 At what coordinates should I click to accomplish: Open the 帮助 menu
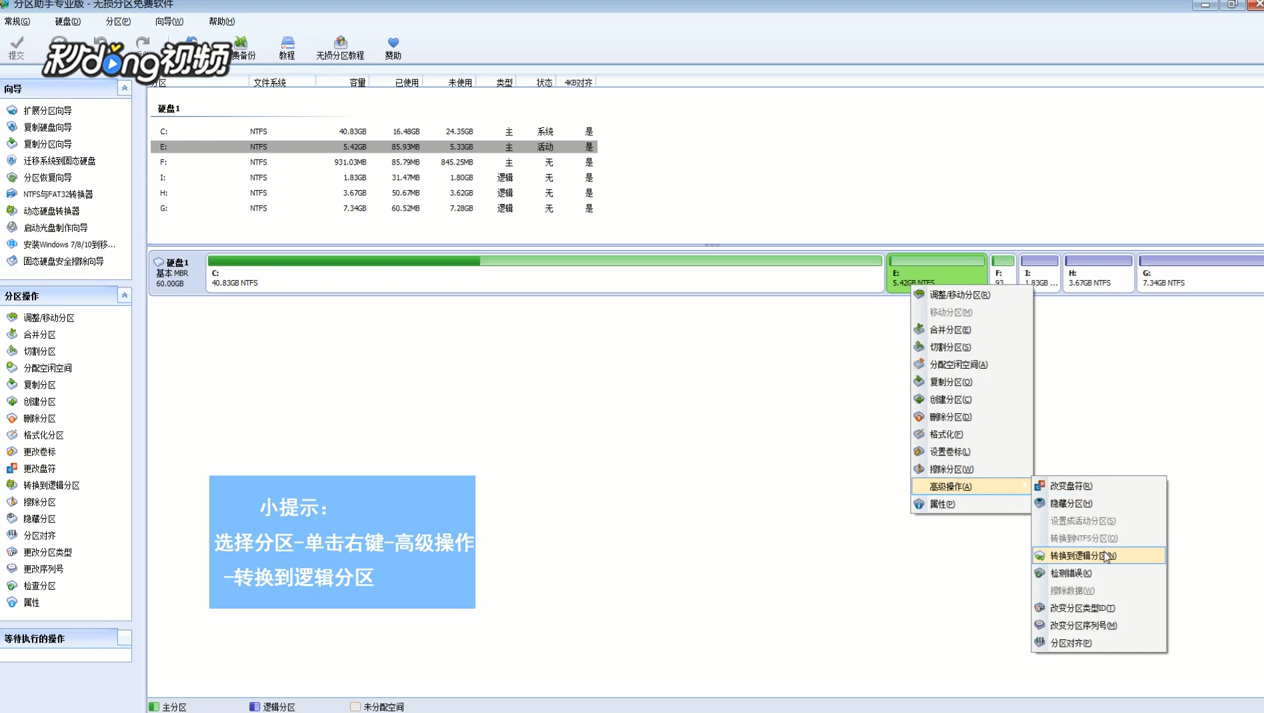[222, 21]
